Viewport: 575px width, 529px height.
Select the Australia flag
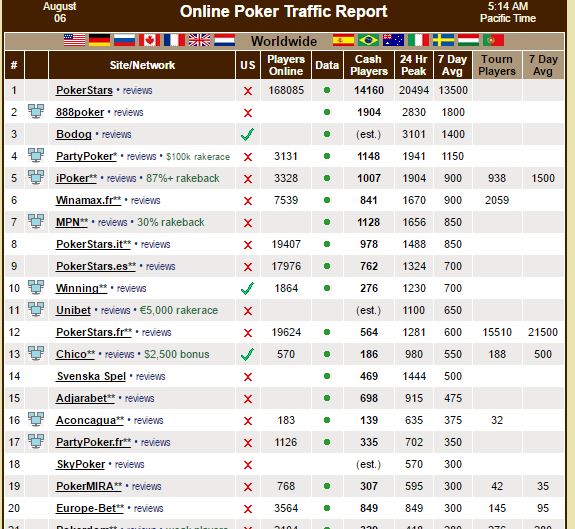(393, 40)
